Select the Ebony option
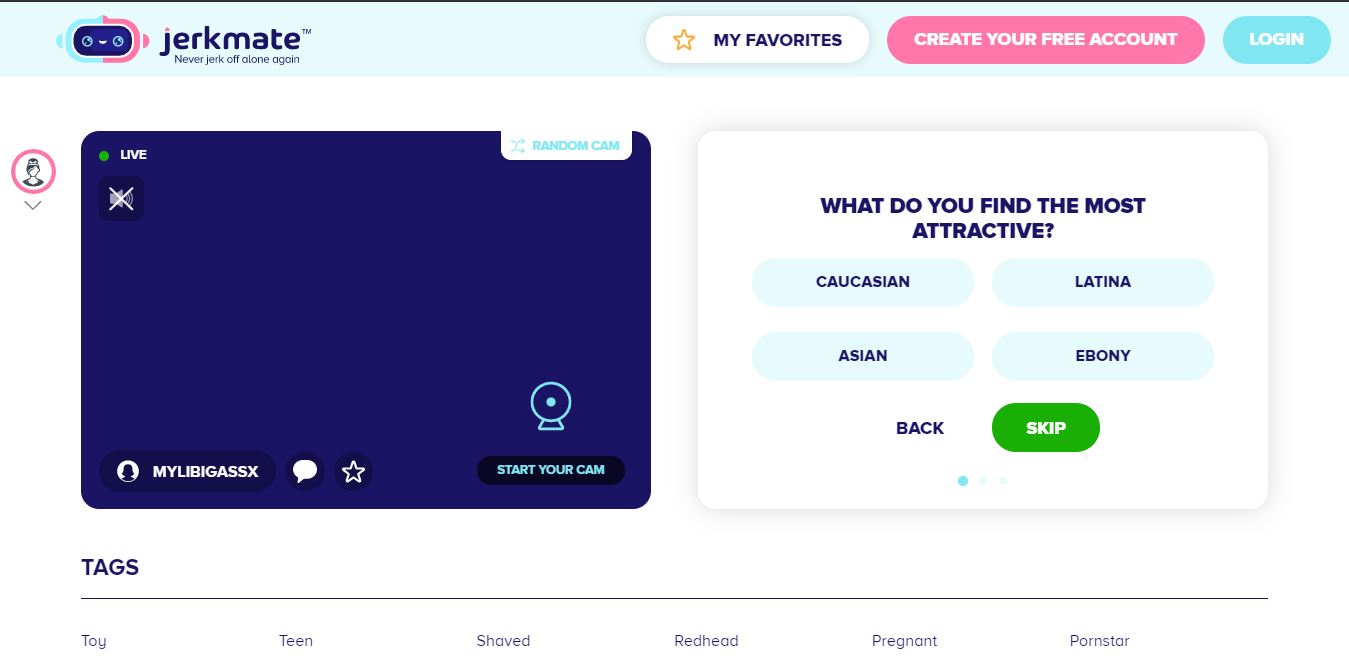Image resolution: width=1349 pixels, height=659 pixels. pyautogui.click(x=1102, y=356)
